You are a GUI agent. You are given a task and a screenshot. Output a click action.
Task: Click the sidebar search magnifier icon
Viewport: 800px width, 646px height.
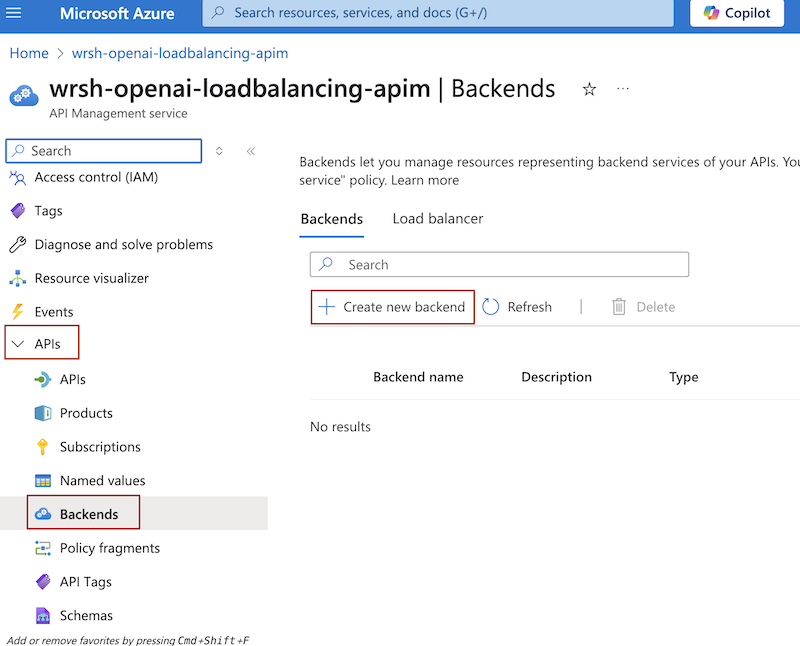point(19,150)
